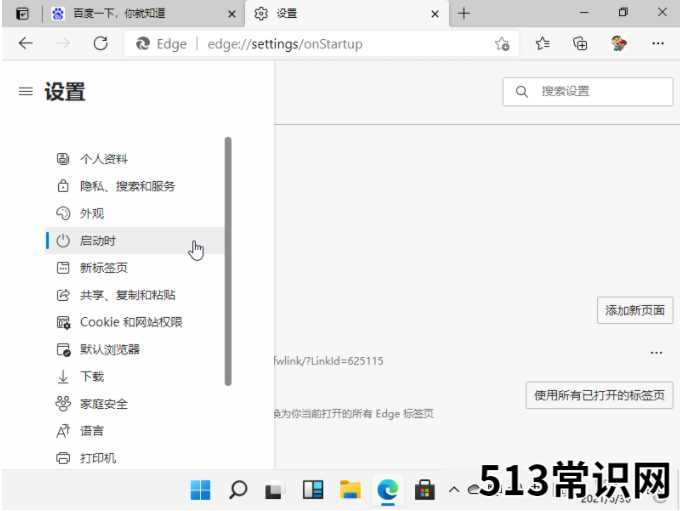Screen dimensions: 680x511
Task: Open Task View on the taskbar
Action: tap(275, 490)
